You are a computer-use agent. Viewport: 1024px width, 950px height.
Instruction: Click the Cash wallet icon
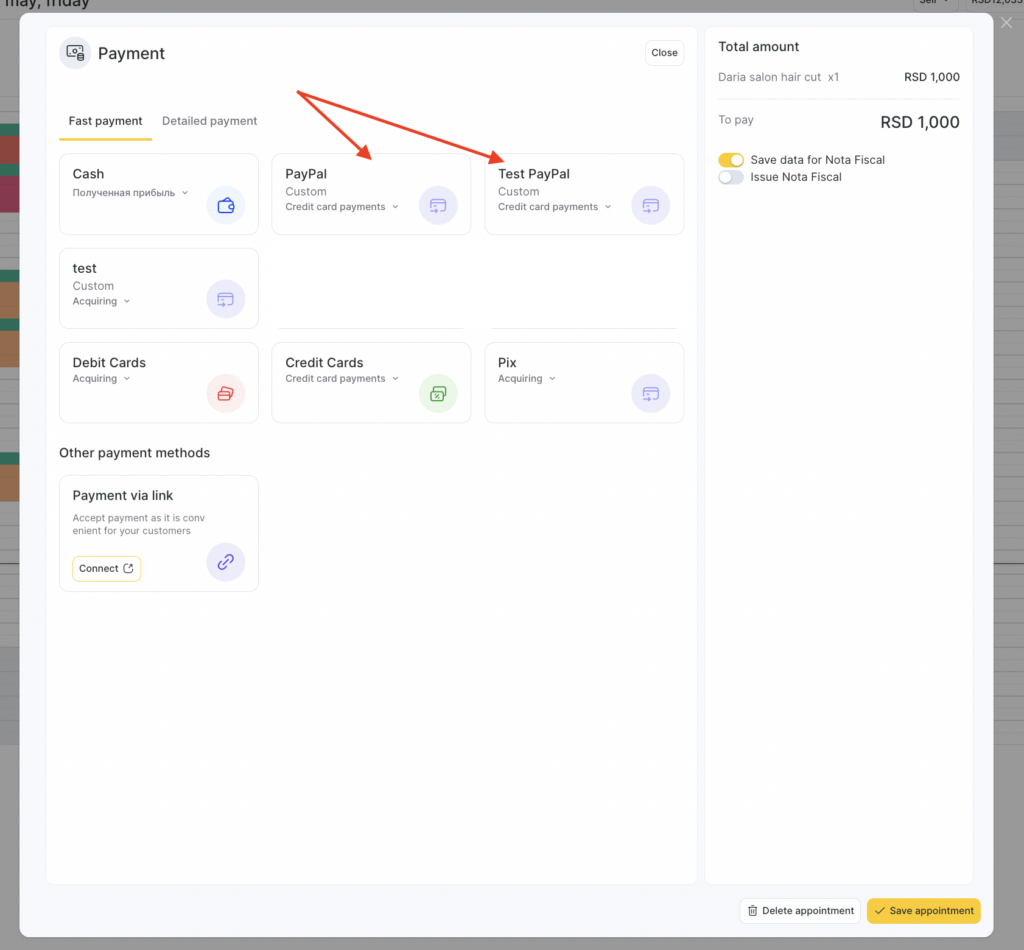226,206
